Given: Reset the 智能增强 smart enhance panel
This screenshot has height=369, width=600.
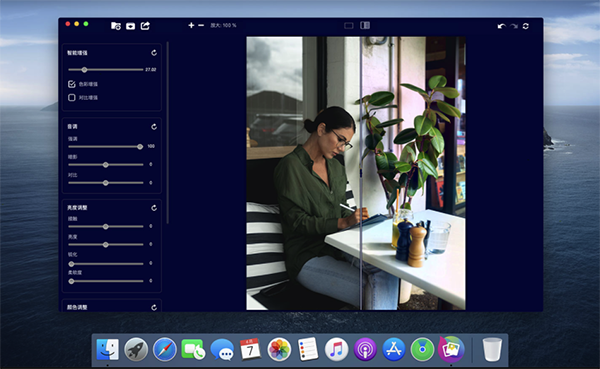Looking at the screenshot, I should click(154, 53).
